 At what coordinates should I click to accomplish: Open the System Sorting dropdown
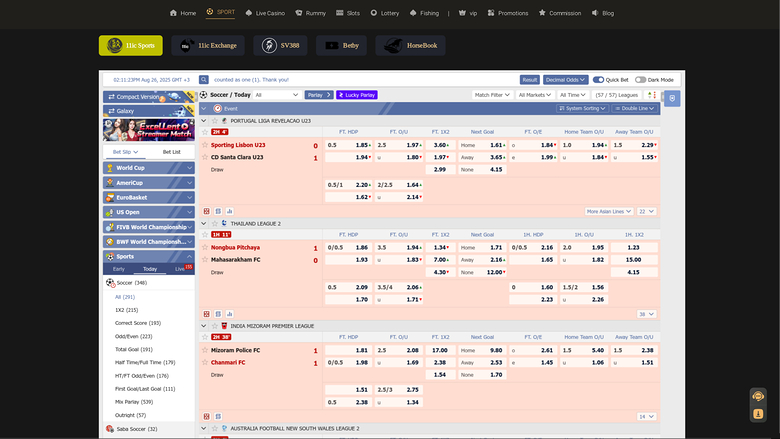pyautogui.click(x=582, y=108)
